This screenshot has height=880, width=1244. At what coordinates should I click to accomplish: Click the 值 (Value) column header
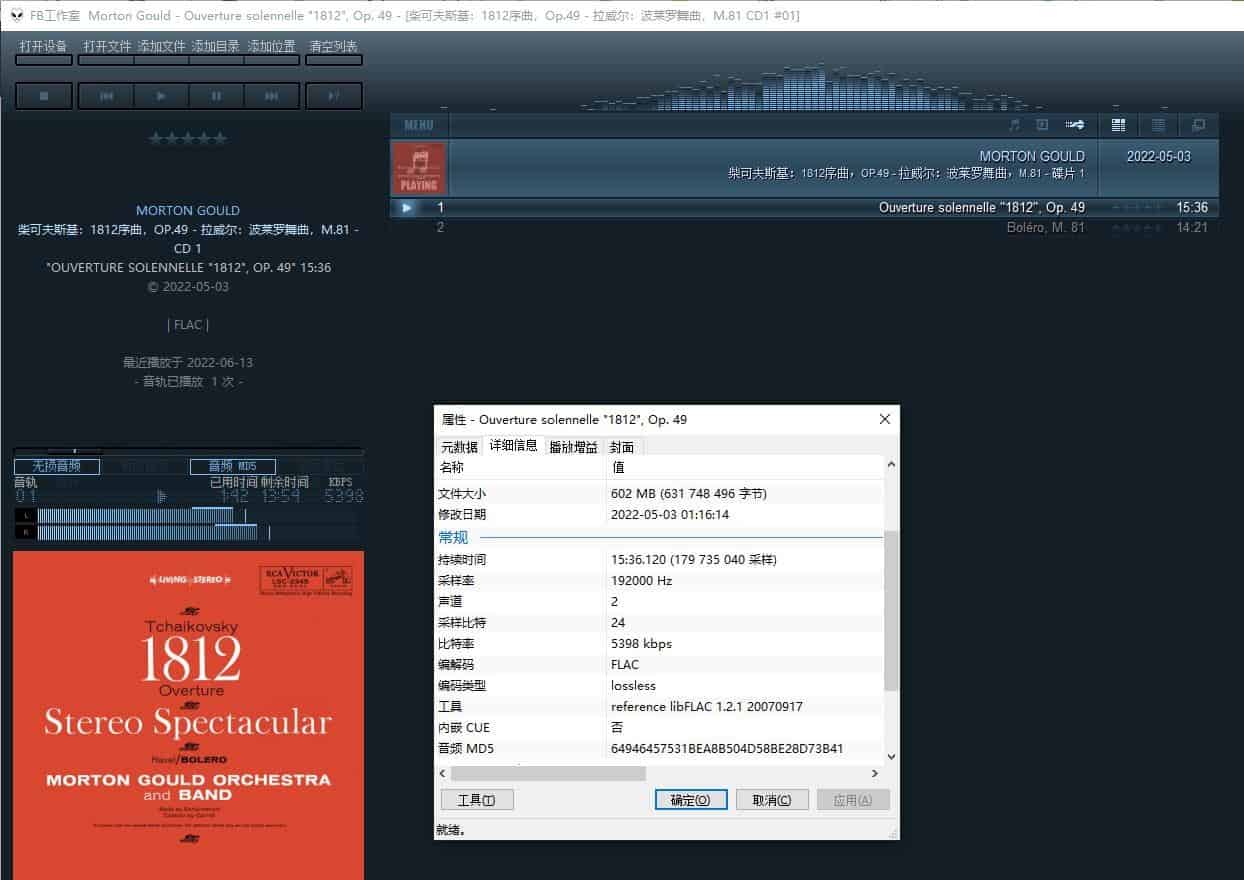click(x=745, y=467)
